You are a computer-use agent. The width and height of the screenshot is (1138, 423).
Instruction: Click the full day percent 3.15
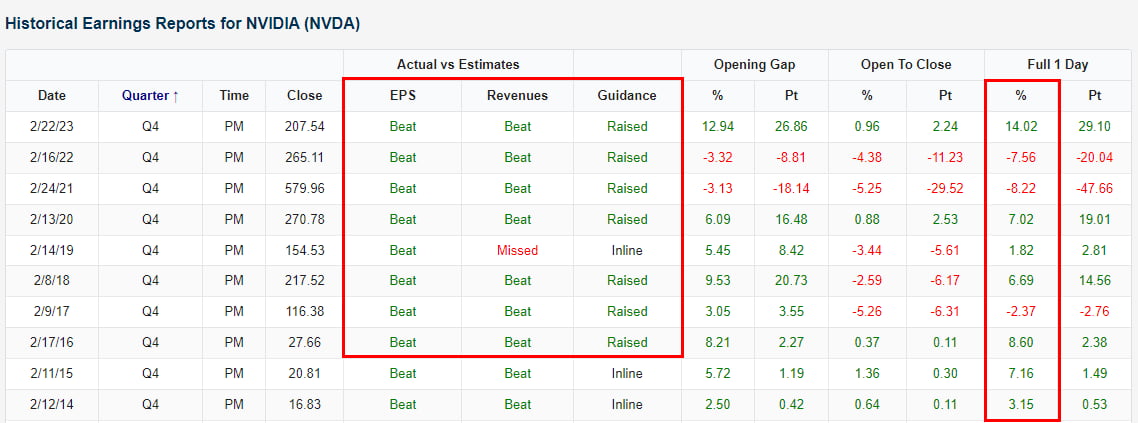(x=1021, y=404)
